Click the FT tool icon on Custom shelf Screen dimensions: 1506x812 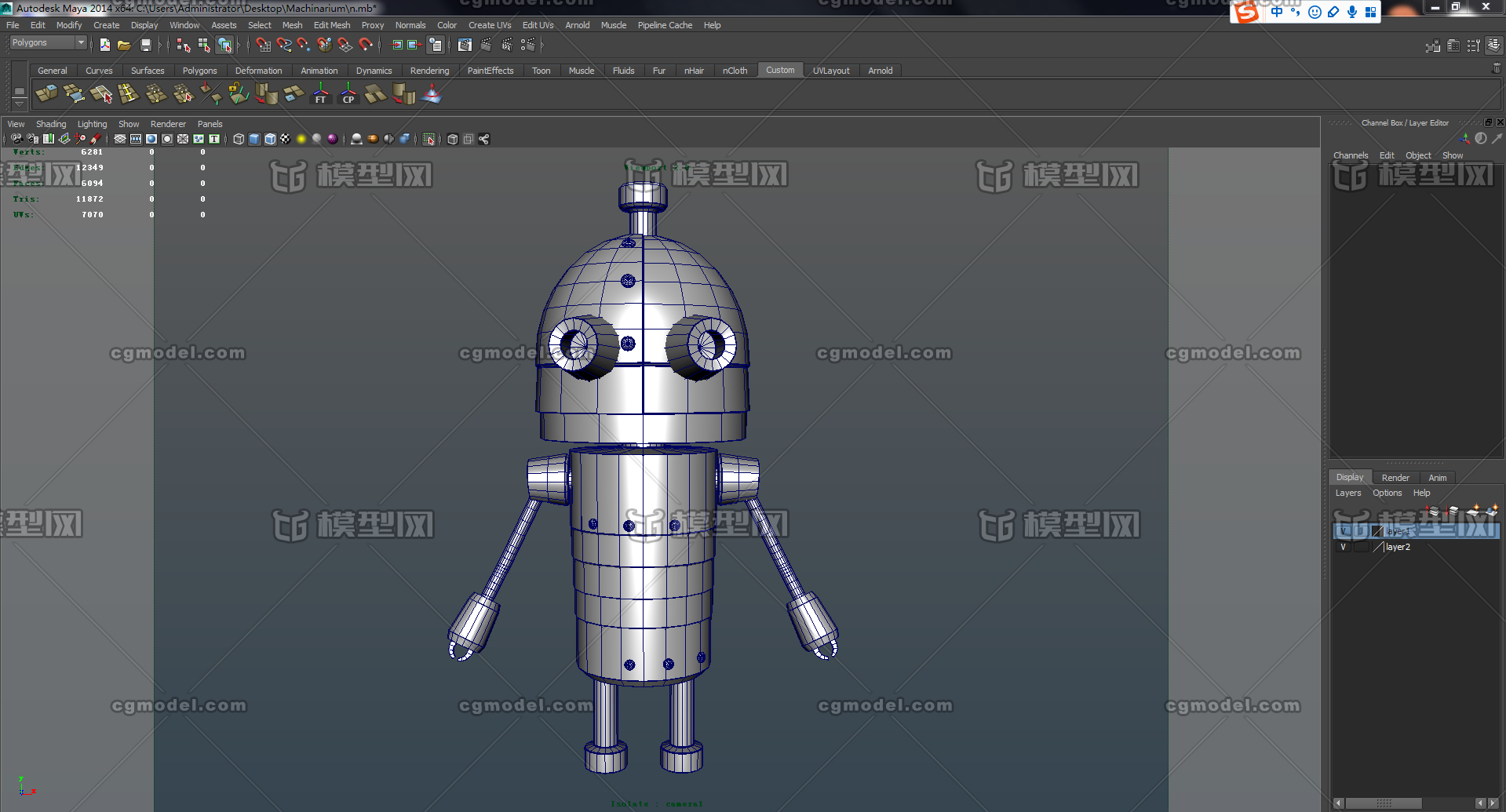(321, 95)
